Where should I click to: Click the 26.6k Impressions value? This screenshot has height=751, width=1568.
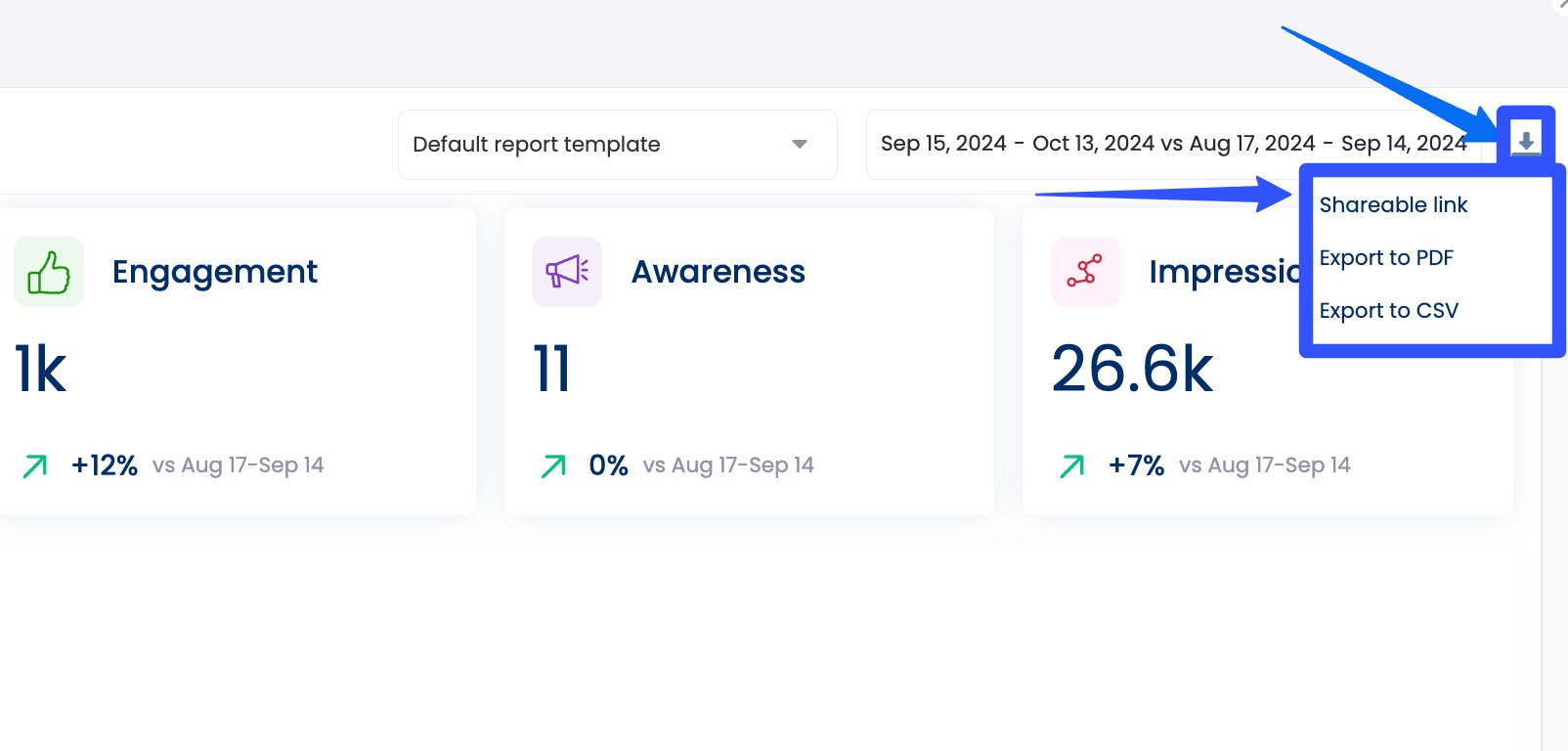pos(1132,370)
